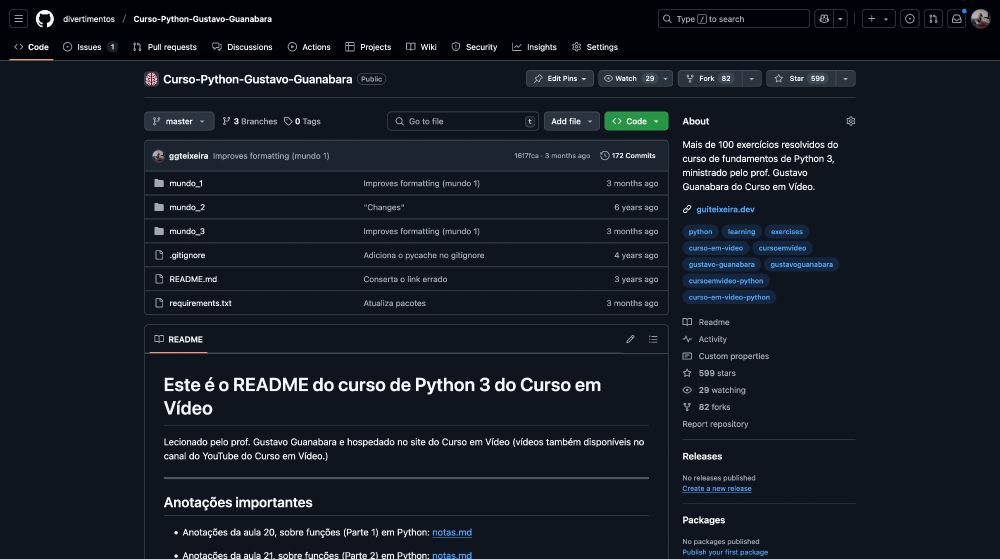This screenshot has height=559, width=1000.
Task: Click the learning topic tag
Action: (741, 232)
